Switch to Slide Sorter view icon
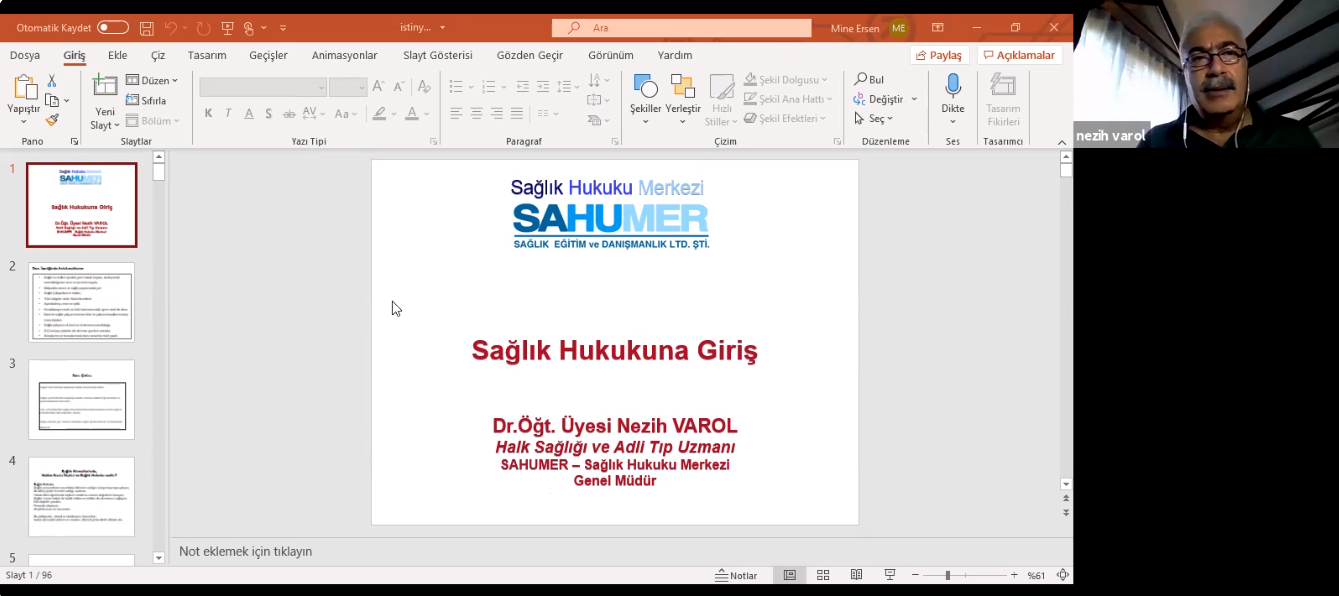The width and height of the screenshot is (1339, 596). coord(823,575)
